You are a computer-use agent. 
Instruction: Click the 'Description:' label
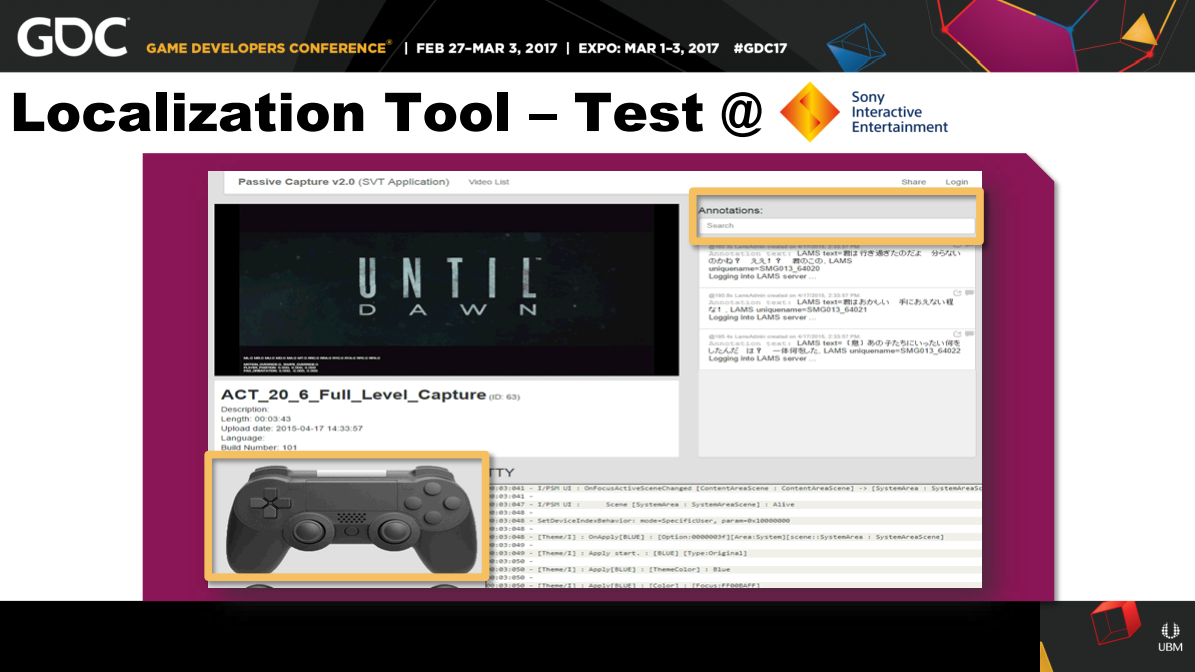245,409
